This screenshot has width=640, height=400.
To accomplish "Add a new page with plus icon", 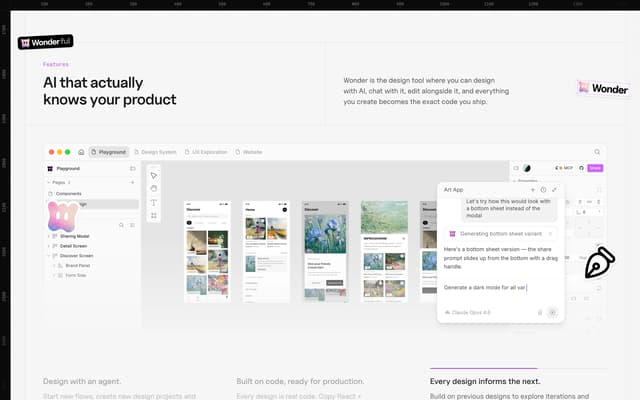I will pos(132,182).
